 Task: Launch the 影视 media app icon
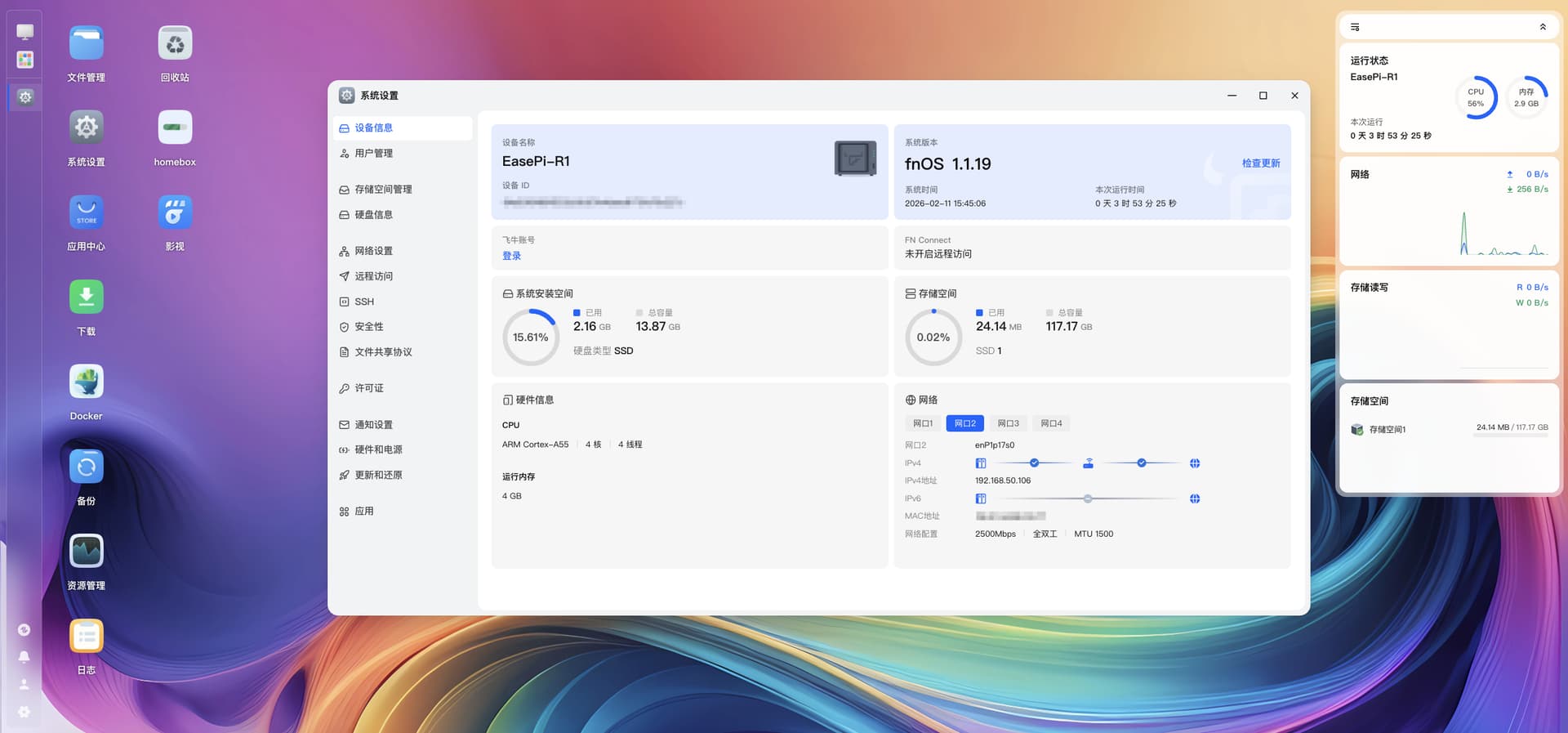175,212
